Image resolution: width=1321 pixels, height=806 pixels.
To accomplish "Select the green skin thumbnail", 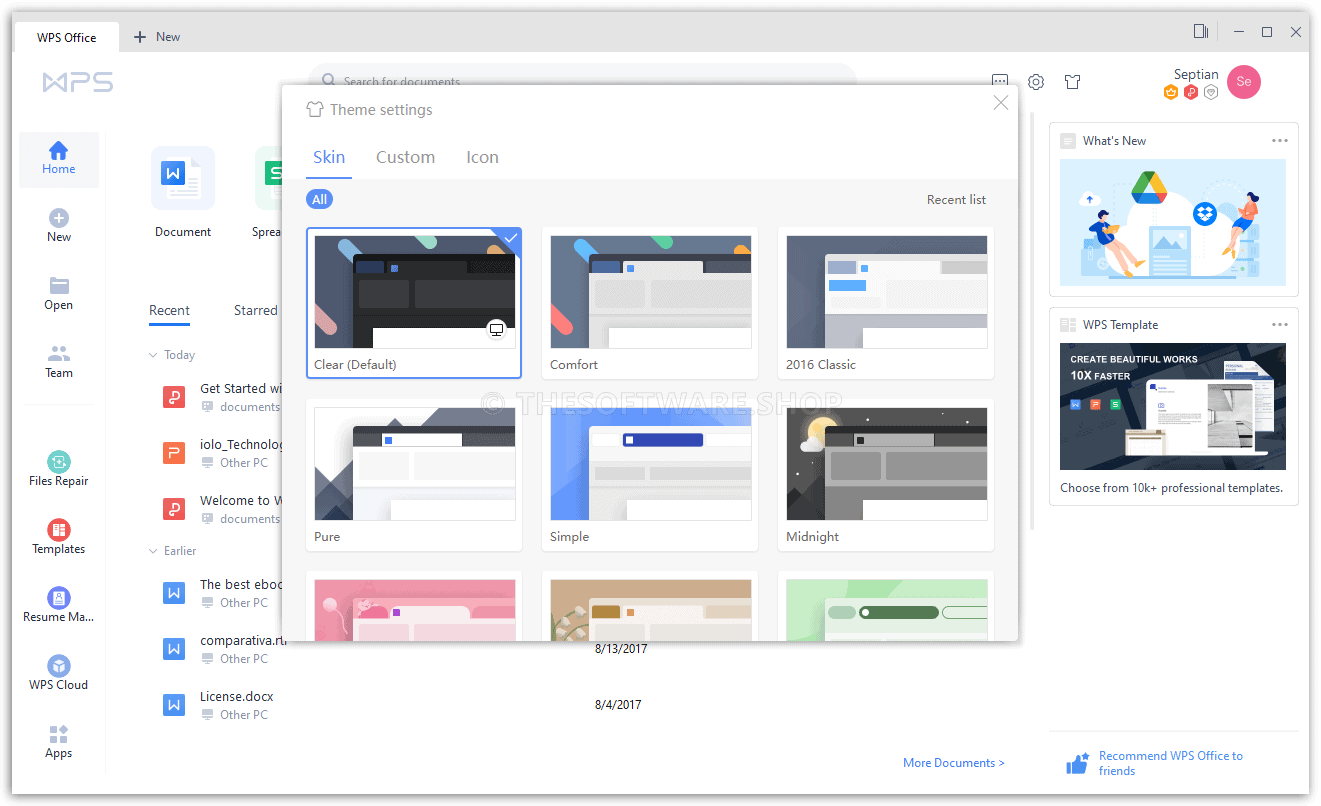I will click(x=886, y=608).
